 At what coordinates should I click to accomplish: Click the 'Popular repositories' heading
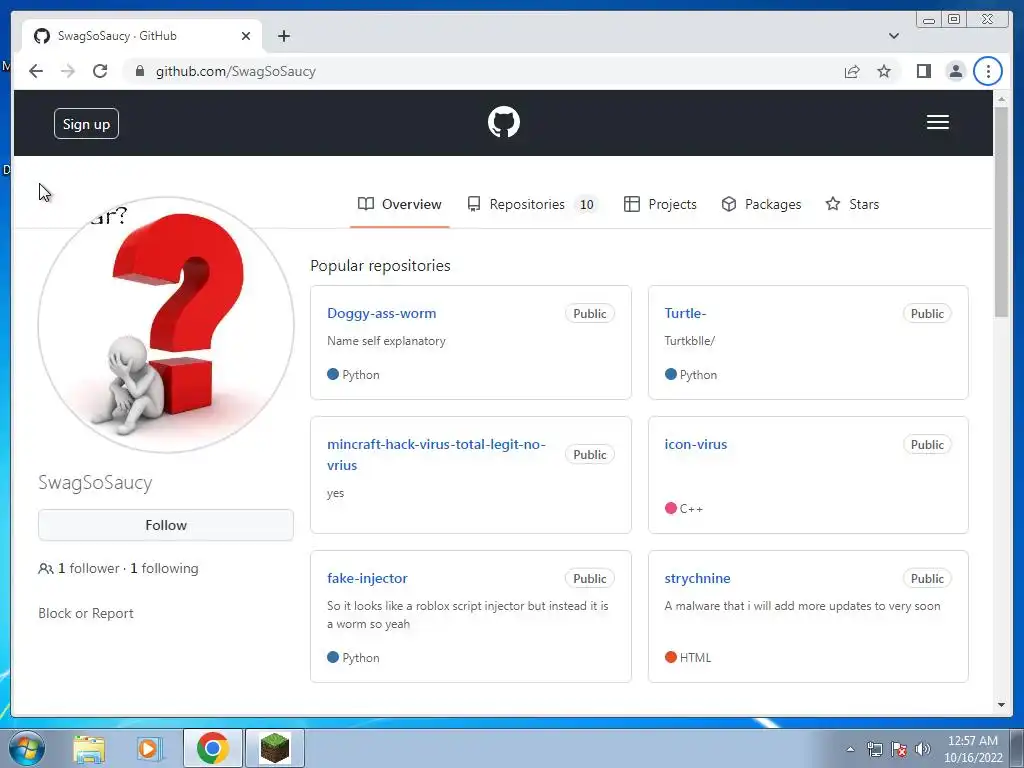click(380, 266)
